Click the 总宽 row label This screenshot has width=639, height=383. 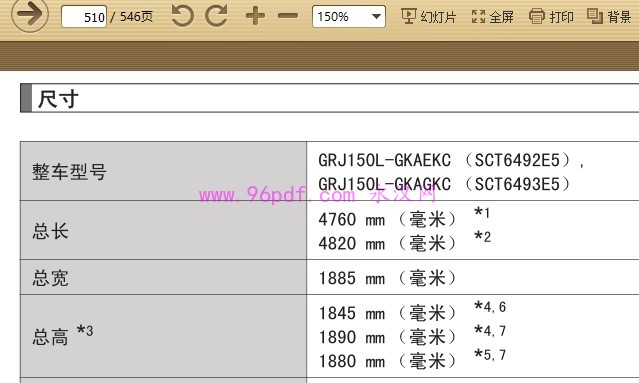coord(51,278)
